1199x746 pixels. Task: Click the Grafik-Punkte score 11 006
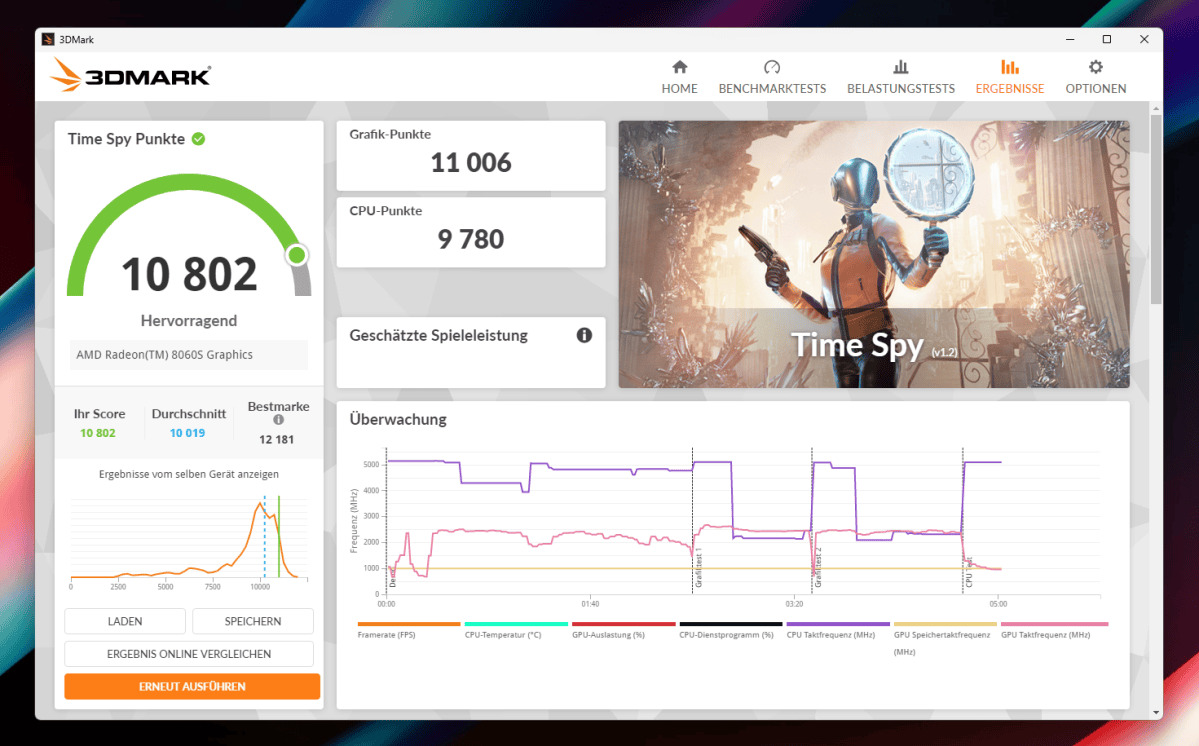[470, 163]
